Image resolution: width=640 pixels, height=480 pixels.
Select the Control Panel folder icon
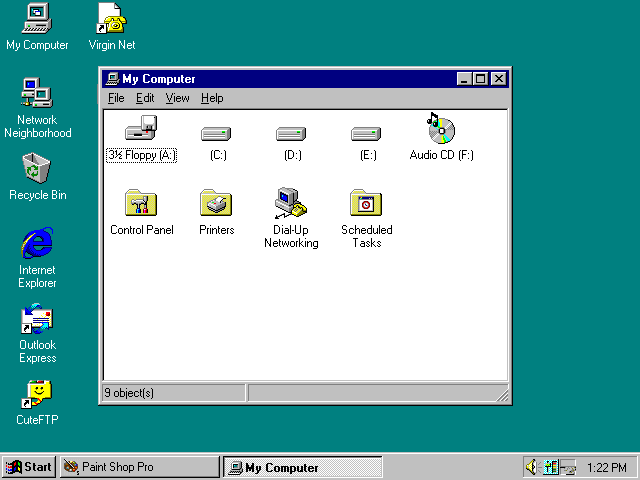tap(141, 202)
